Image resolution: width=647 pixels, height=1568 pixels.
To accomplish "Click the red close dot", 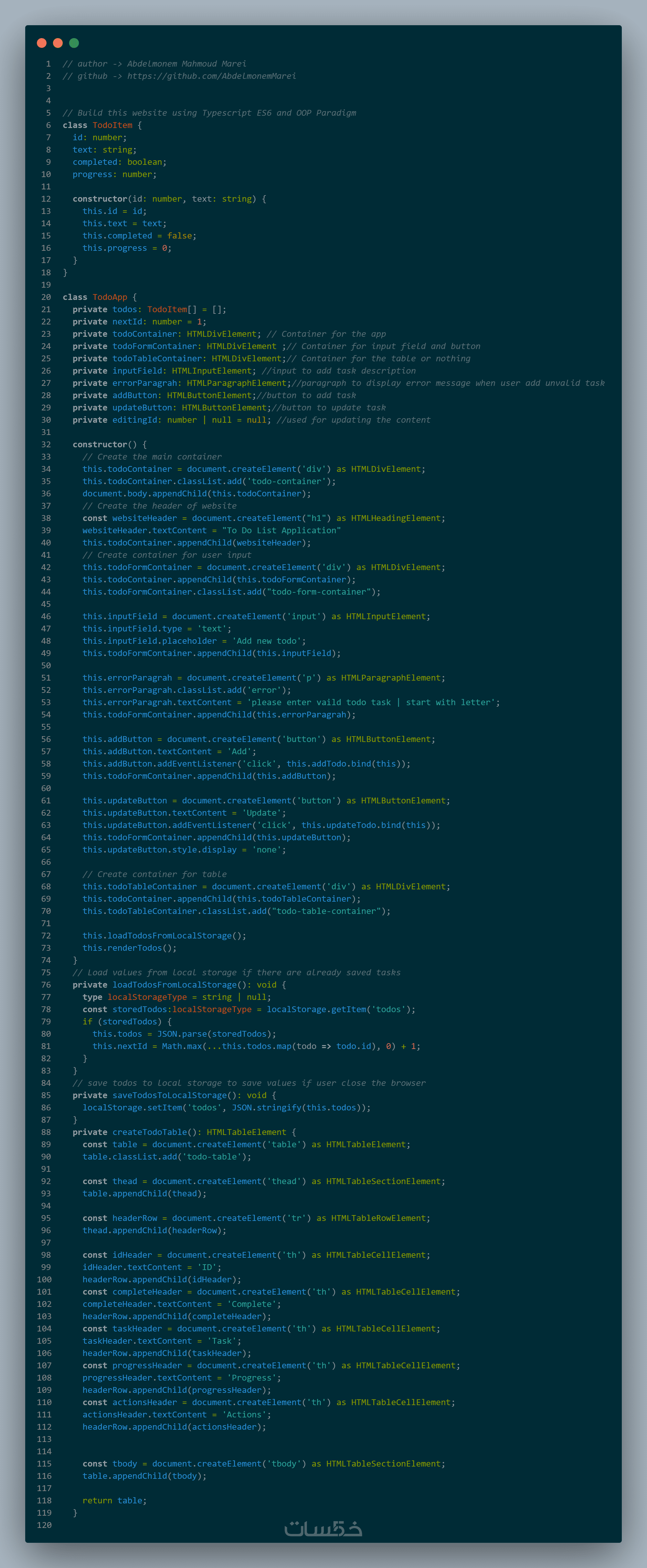I will (41, 43).
